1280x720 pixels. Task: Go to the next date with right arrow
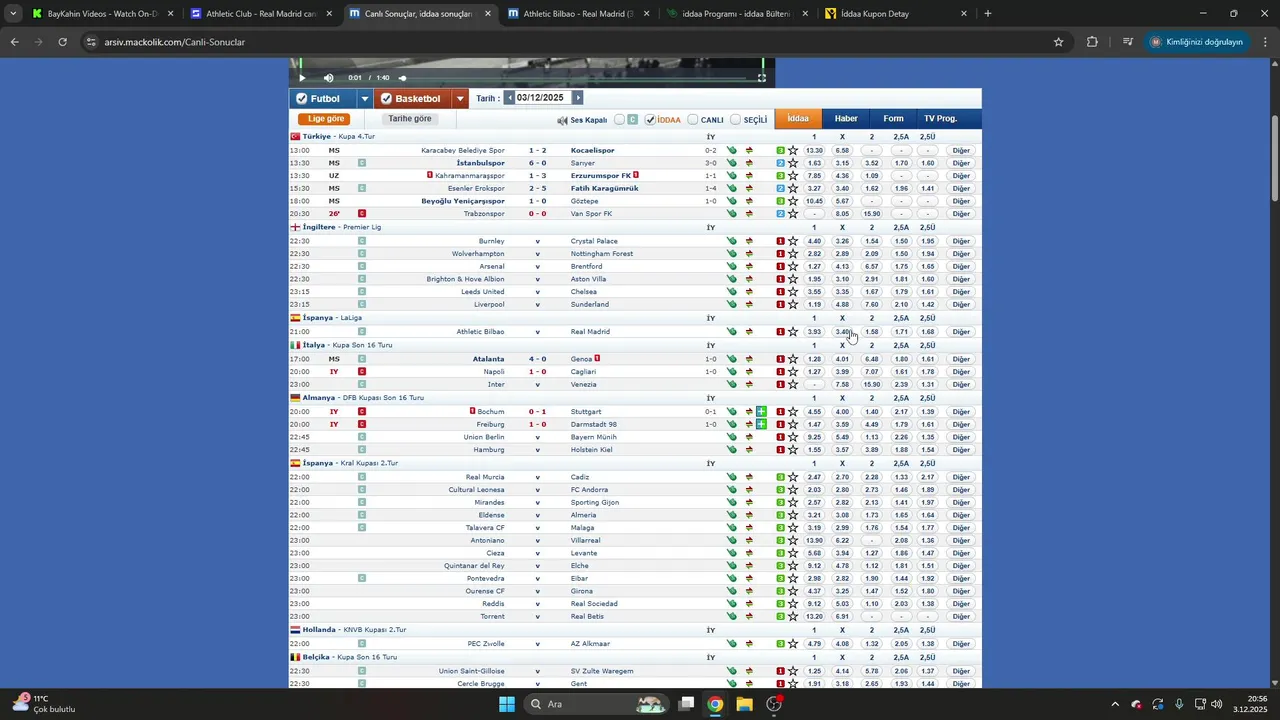pyautogui.click(x=577, y=98)
